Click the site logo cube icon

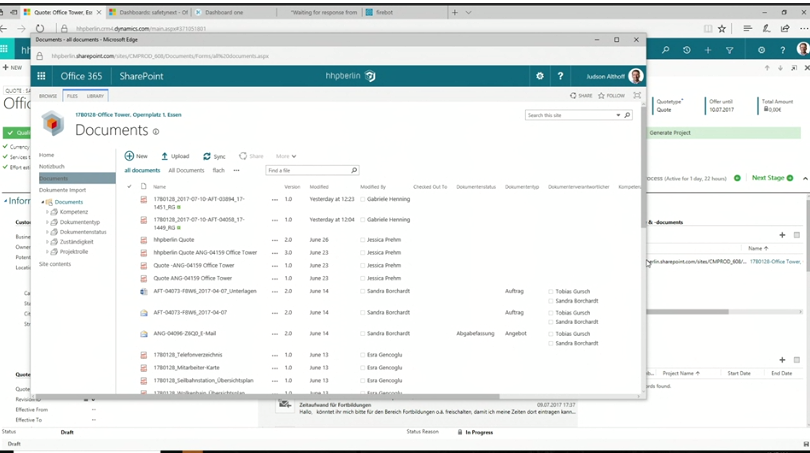(x=53, y=123)
